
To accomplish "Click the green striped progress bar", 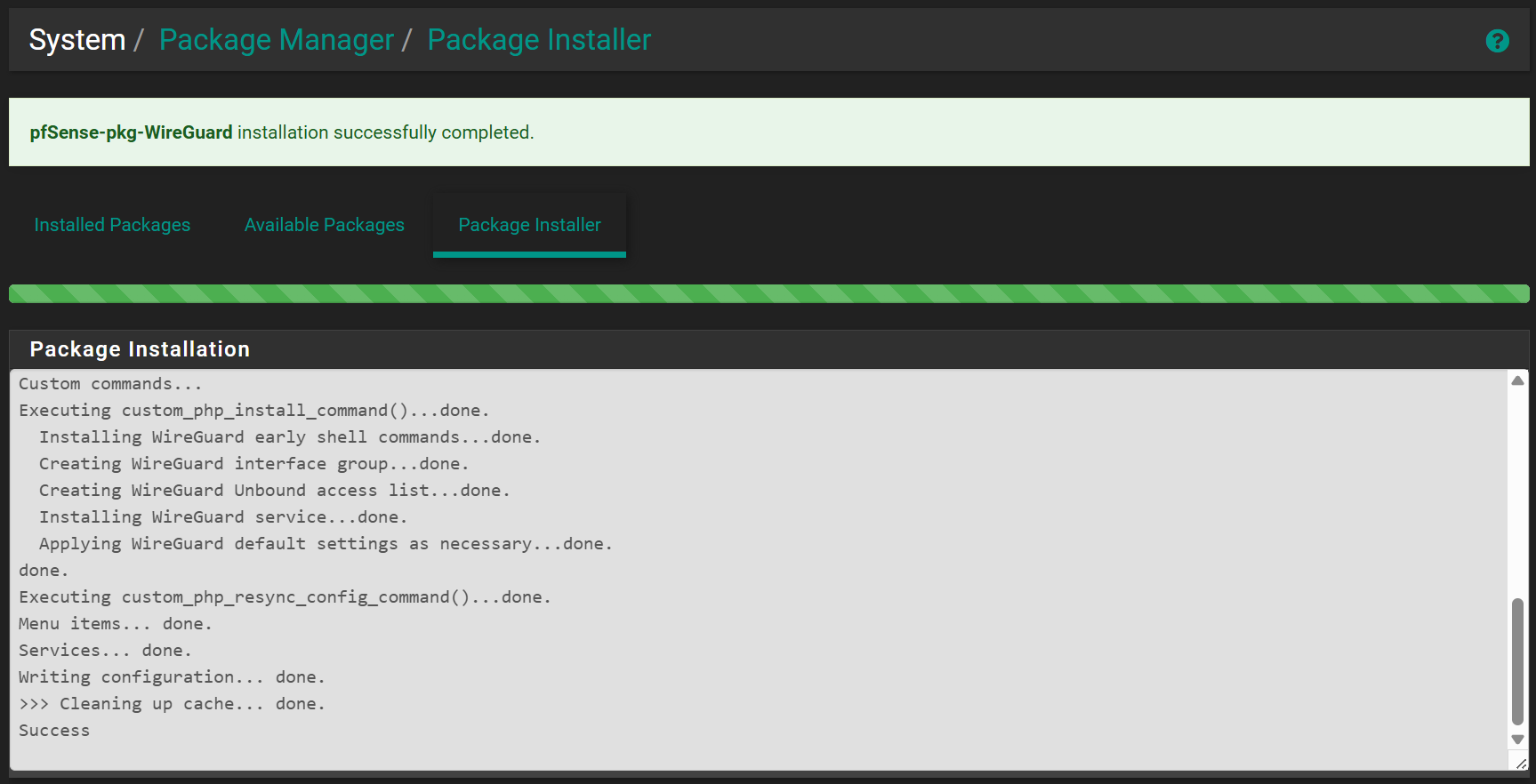I will tap(768, 293).
